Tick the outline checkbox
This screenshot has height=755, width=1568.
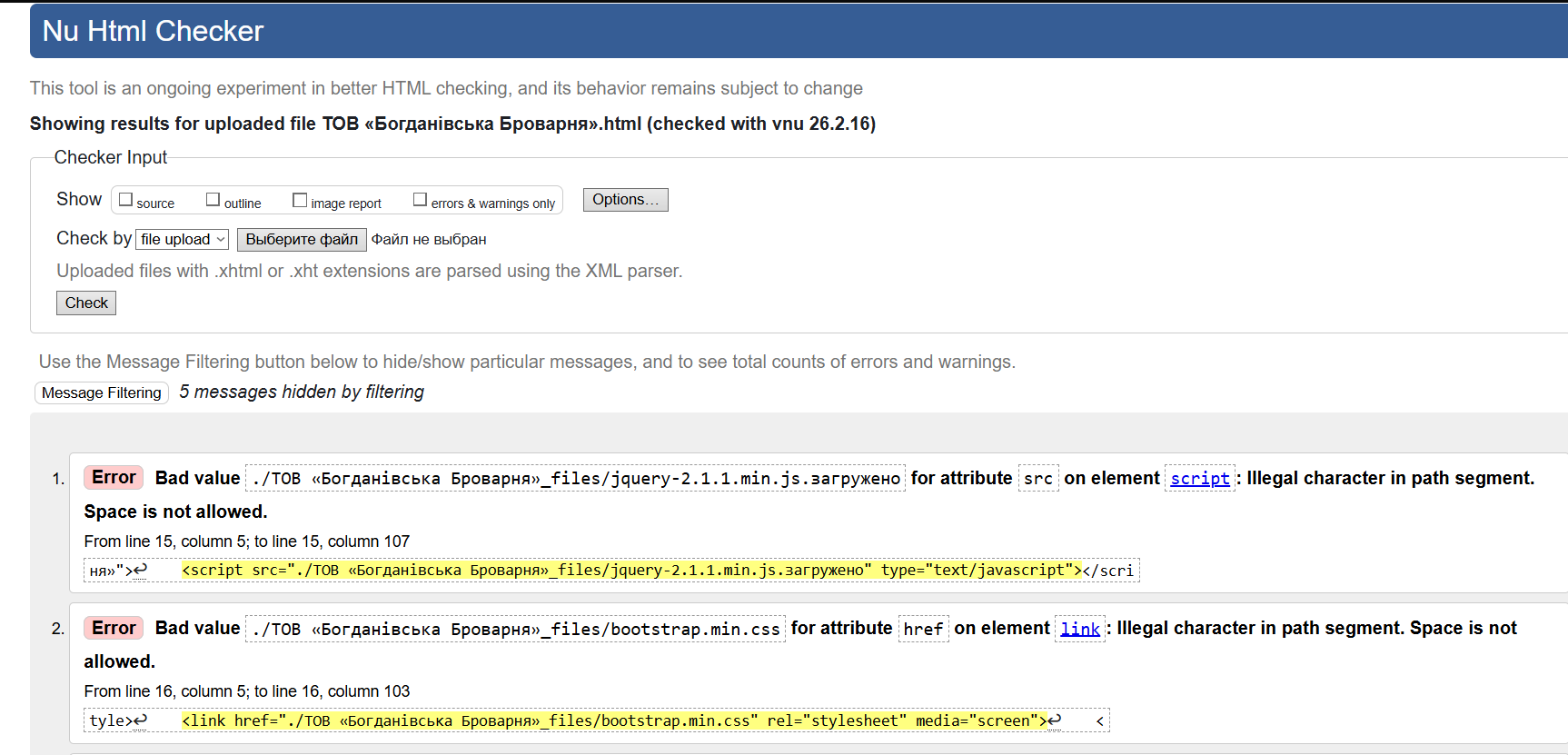(x=213, y=200)
